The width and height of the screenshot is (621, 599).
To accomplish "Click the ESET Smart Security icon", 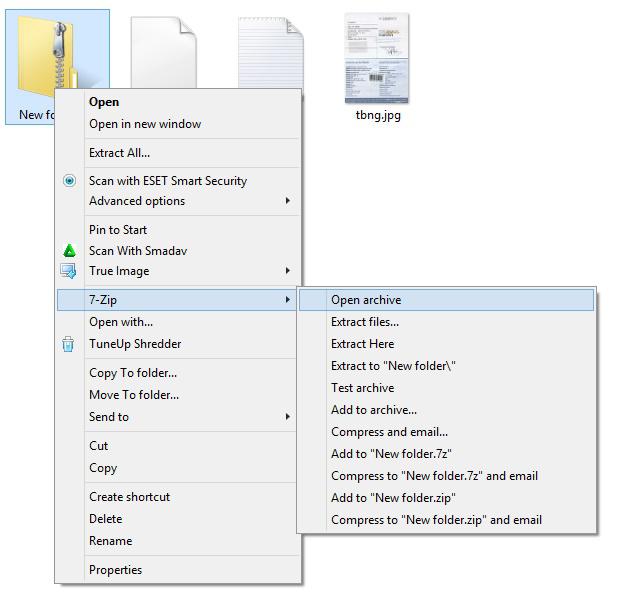I will [x=69, y=181].
